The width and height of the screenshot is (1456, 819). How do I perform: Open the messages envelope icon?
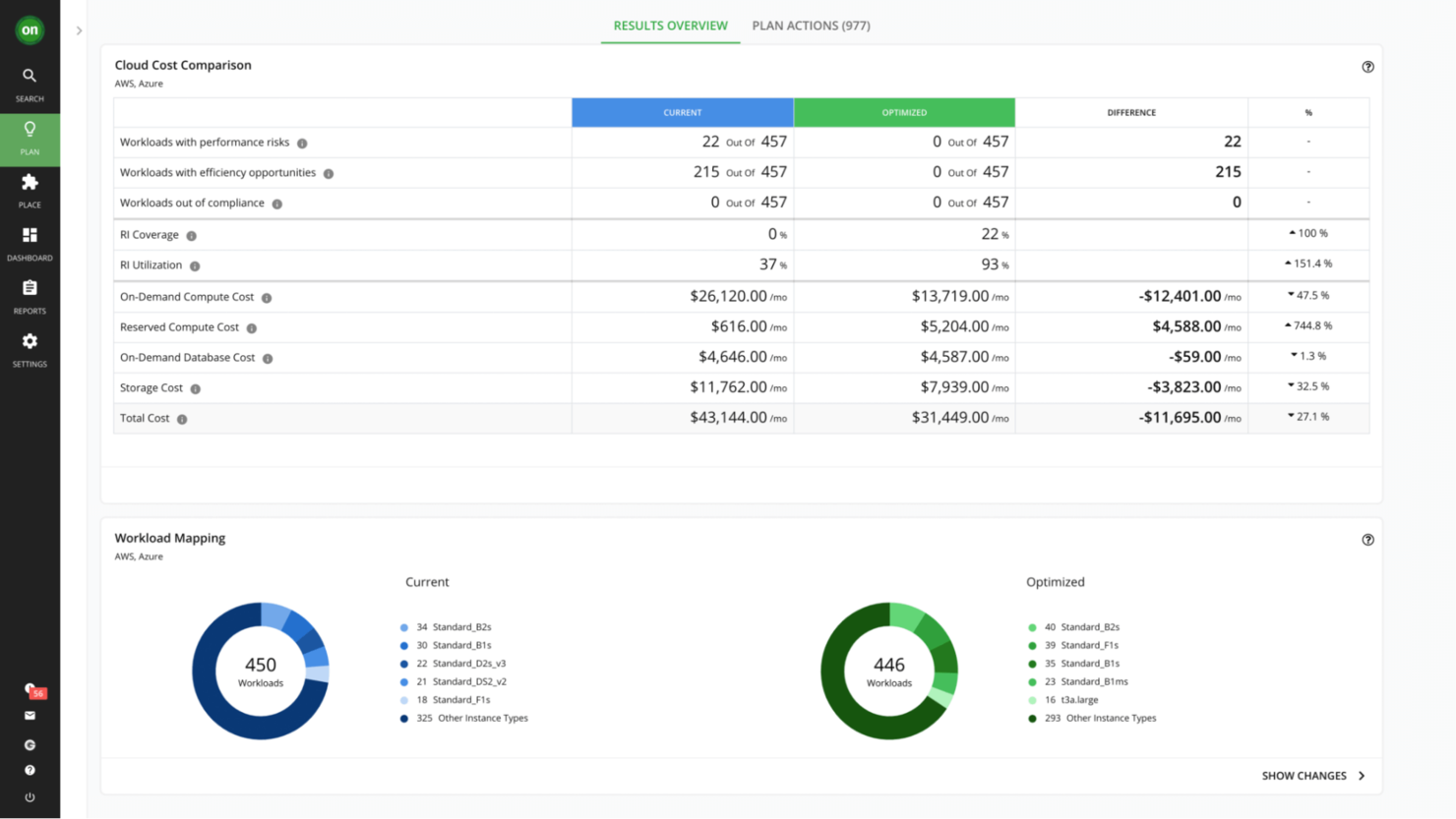tap(30, 716)
